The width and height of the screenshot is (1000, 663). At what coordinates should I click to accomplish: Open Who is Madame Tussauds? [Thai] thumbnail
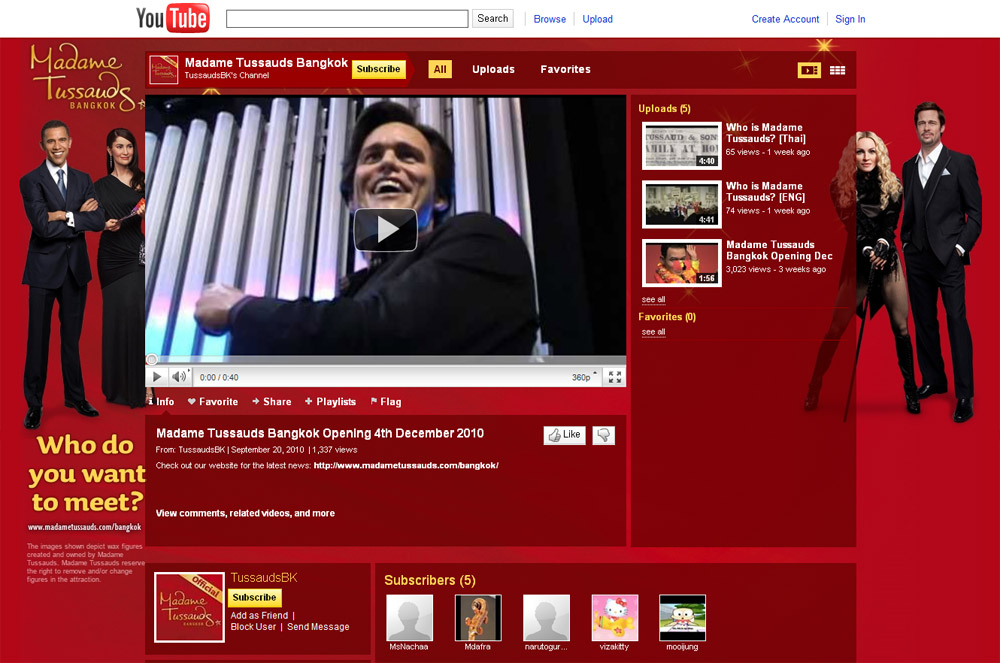pyautogui.click(x=682, y=146)
